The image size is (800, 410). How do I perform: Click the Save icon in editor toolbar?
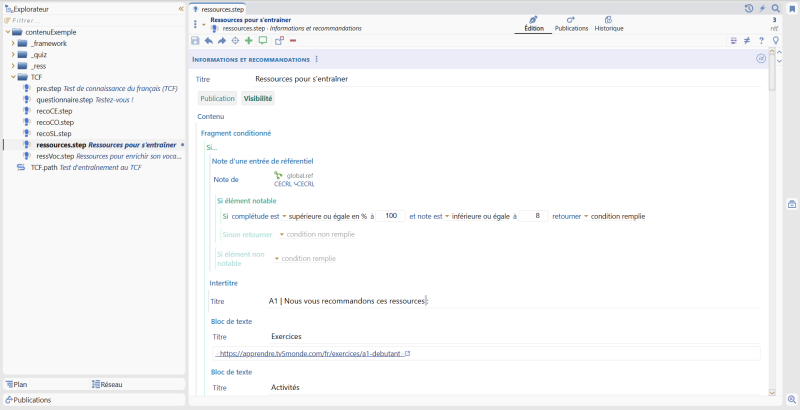tap(195, 41)
